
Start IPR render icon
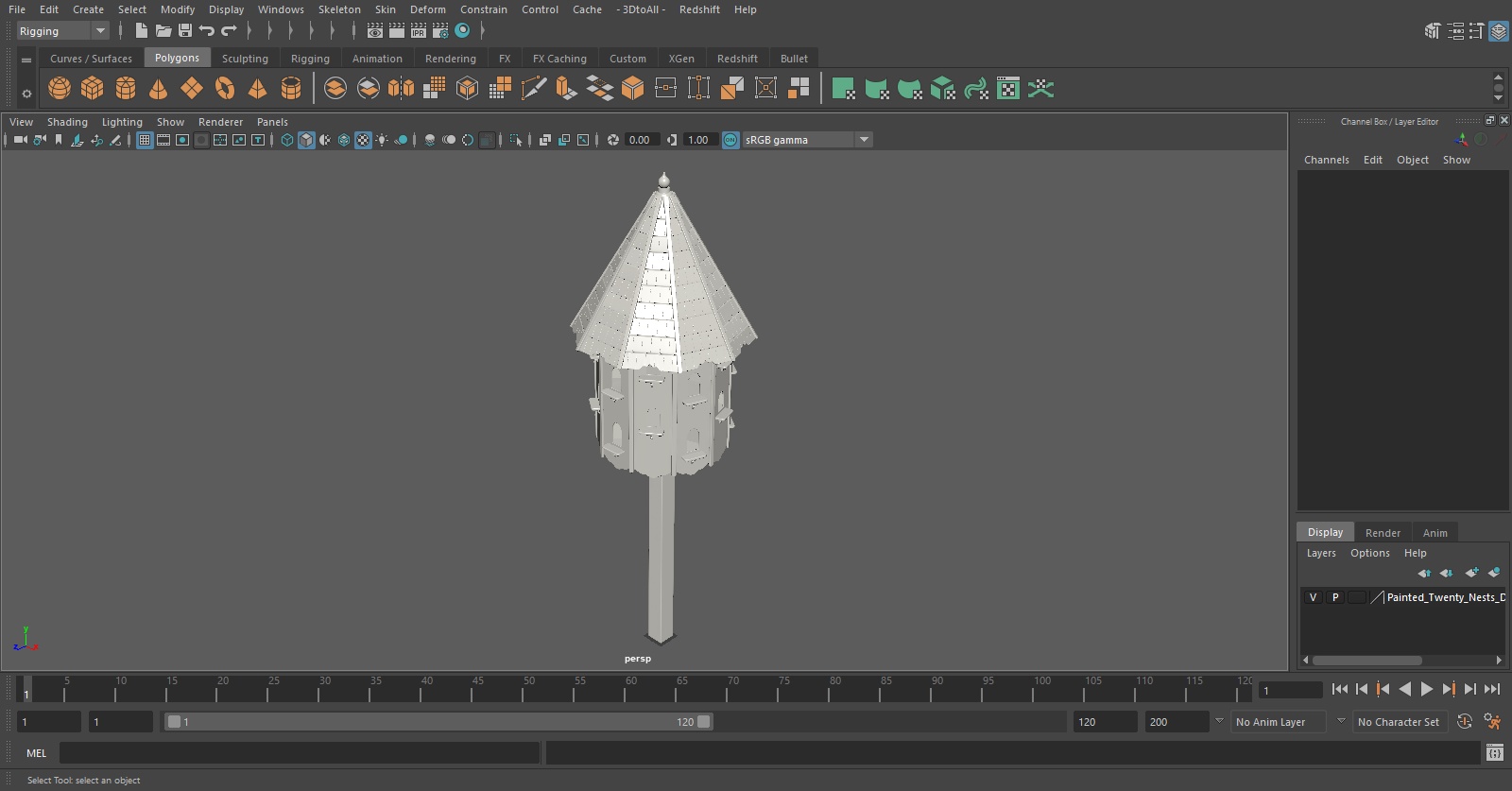(x=419, y=31)
